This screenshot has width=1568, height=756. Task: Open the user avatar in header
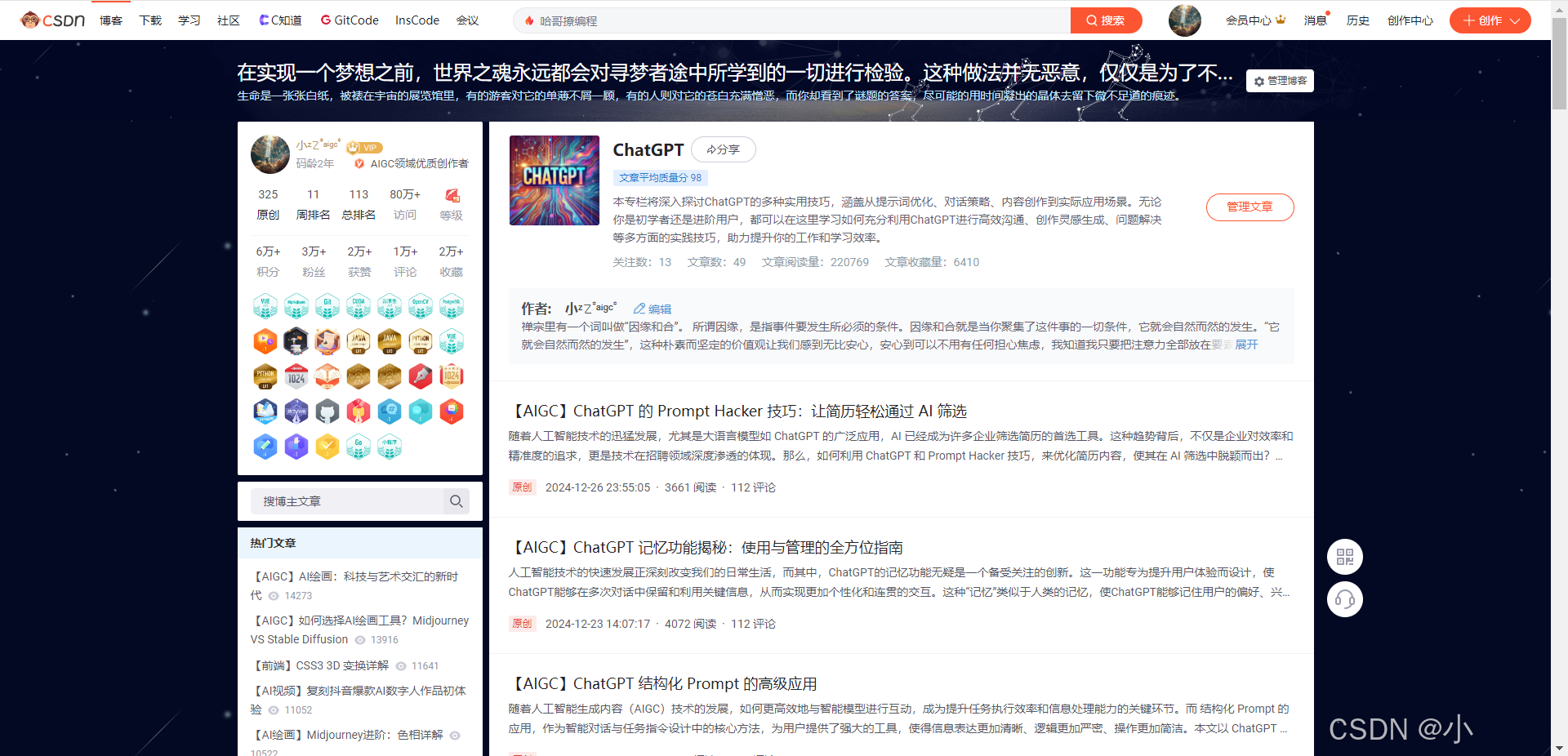click(1184, 20)
